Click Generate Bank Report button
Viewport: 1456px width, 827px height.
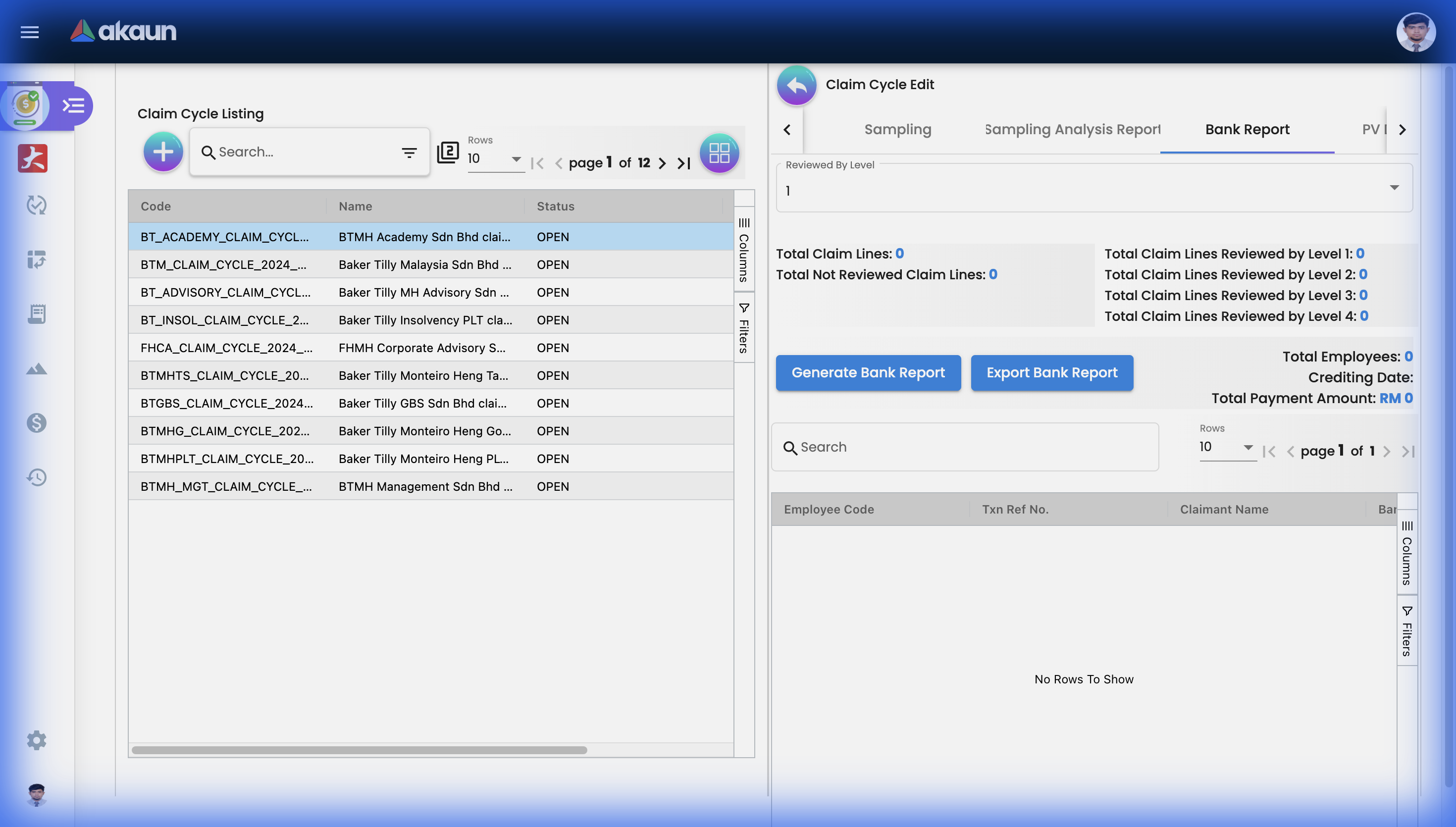868,372
